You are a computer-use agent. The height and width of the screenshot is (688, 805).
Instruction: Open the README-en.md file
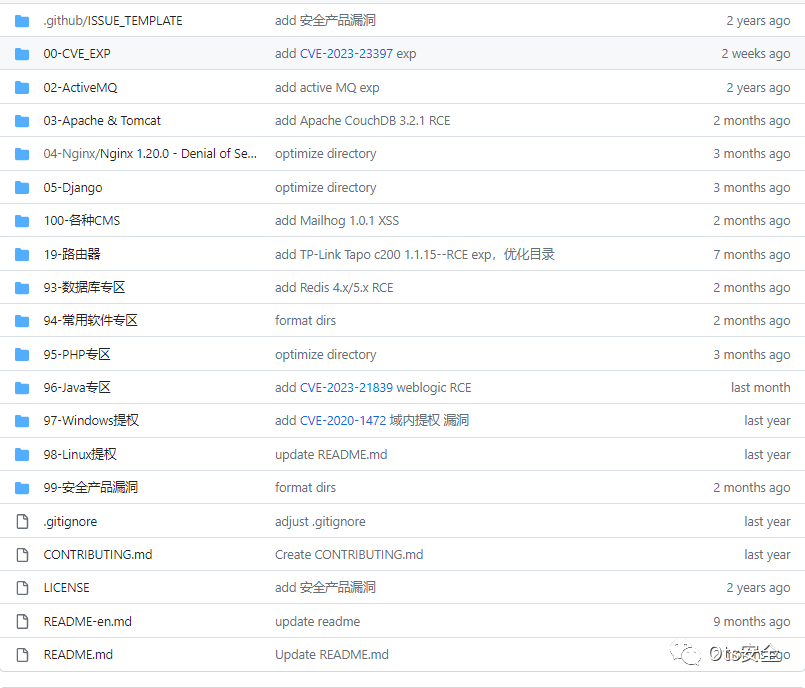[x=88, y=622]
